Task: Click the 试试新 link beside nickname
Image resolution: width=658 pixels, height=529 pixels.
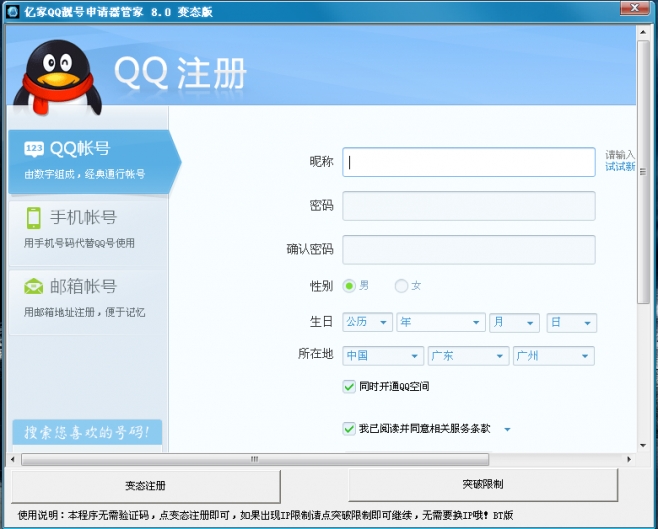Action: tap(620, 167)
